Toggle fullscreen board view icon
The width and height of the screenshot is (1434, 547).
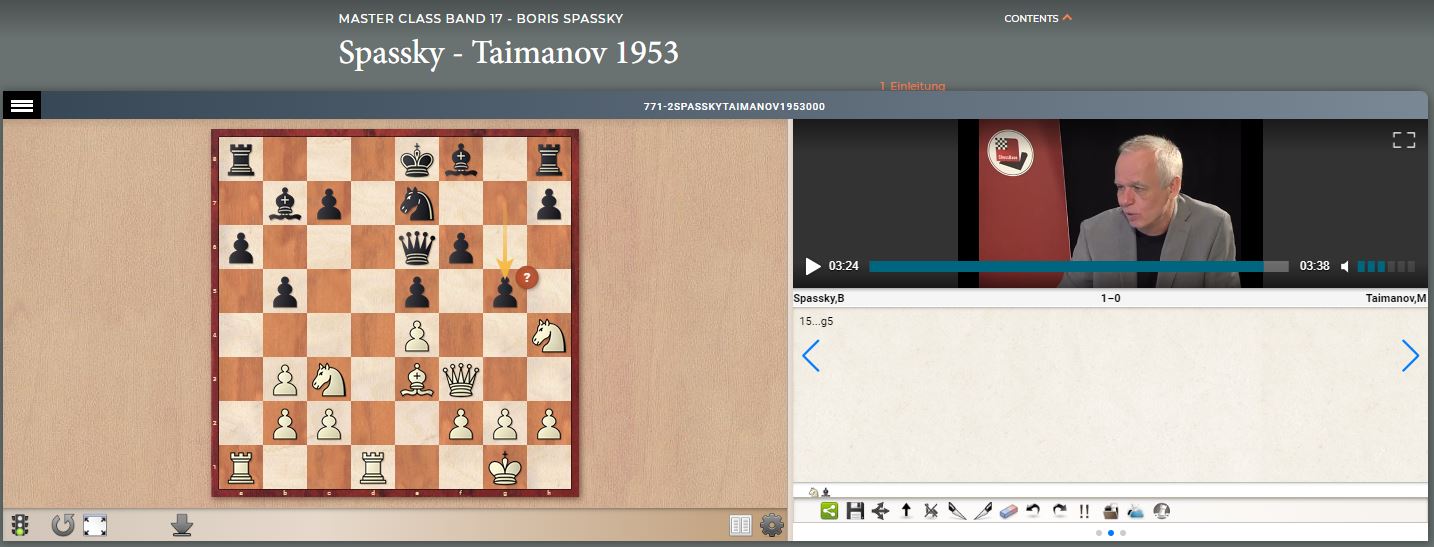95,525
